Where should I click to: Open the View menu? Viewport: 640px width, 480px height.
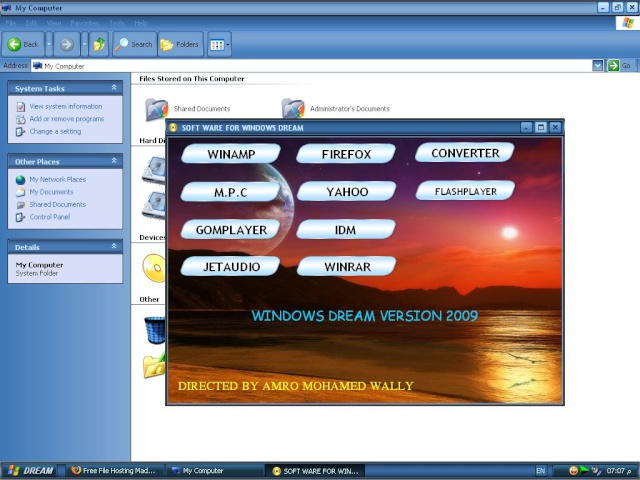tap(53, 23)
